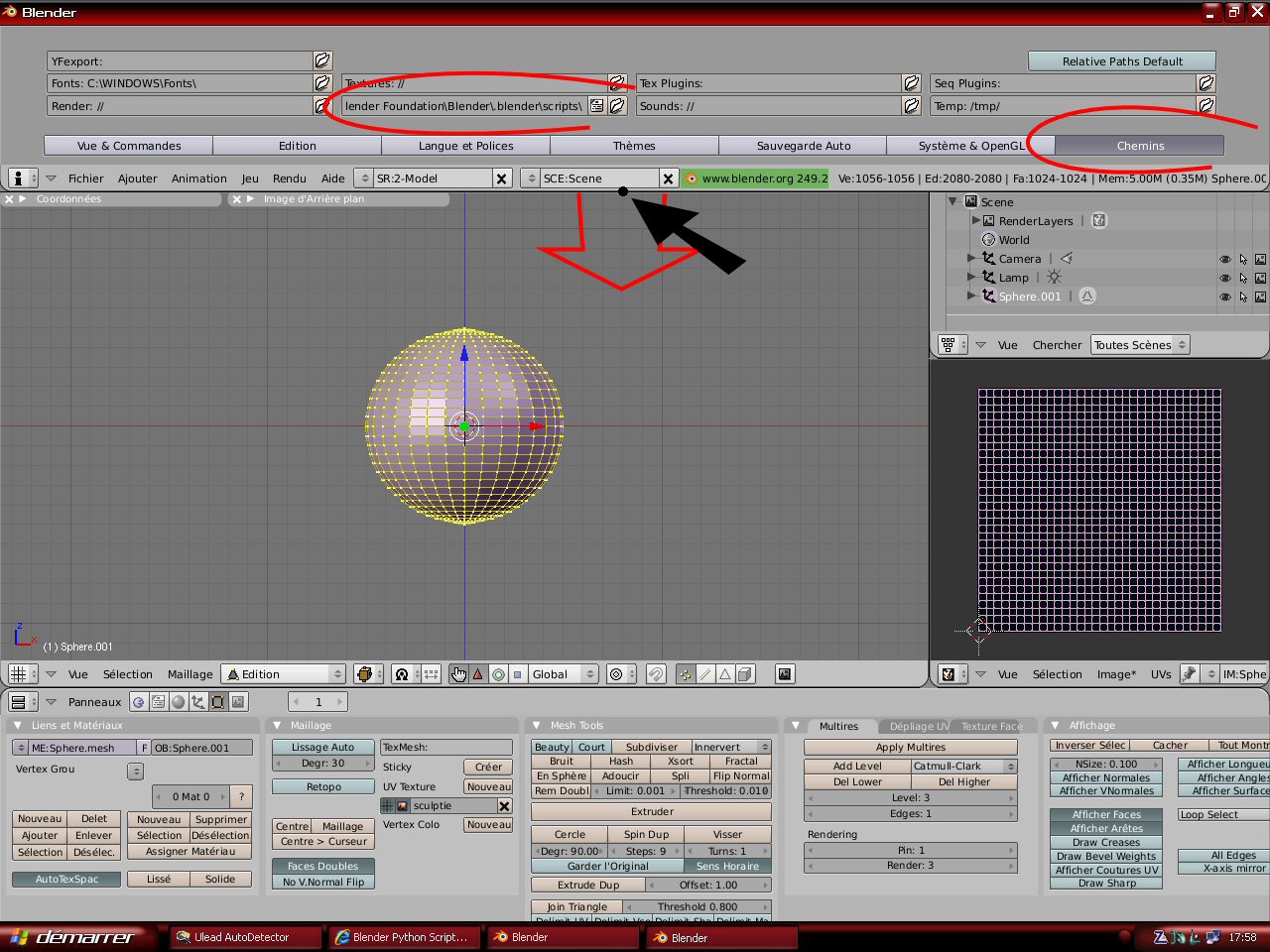
Task: Switch to the Thèmes preferences tab
Action: 634,146
